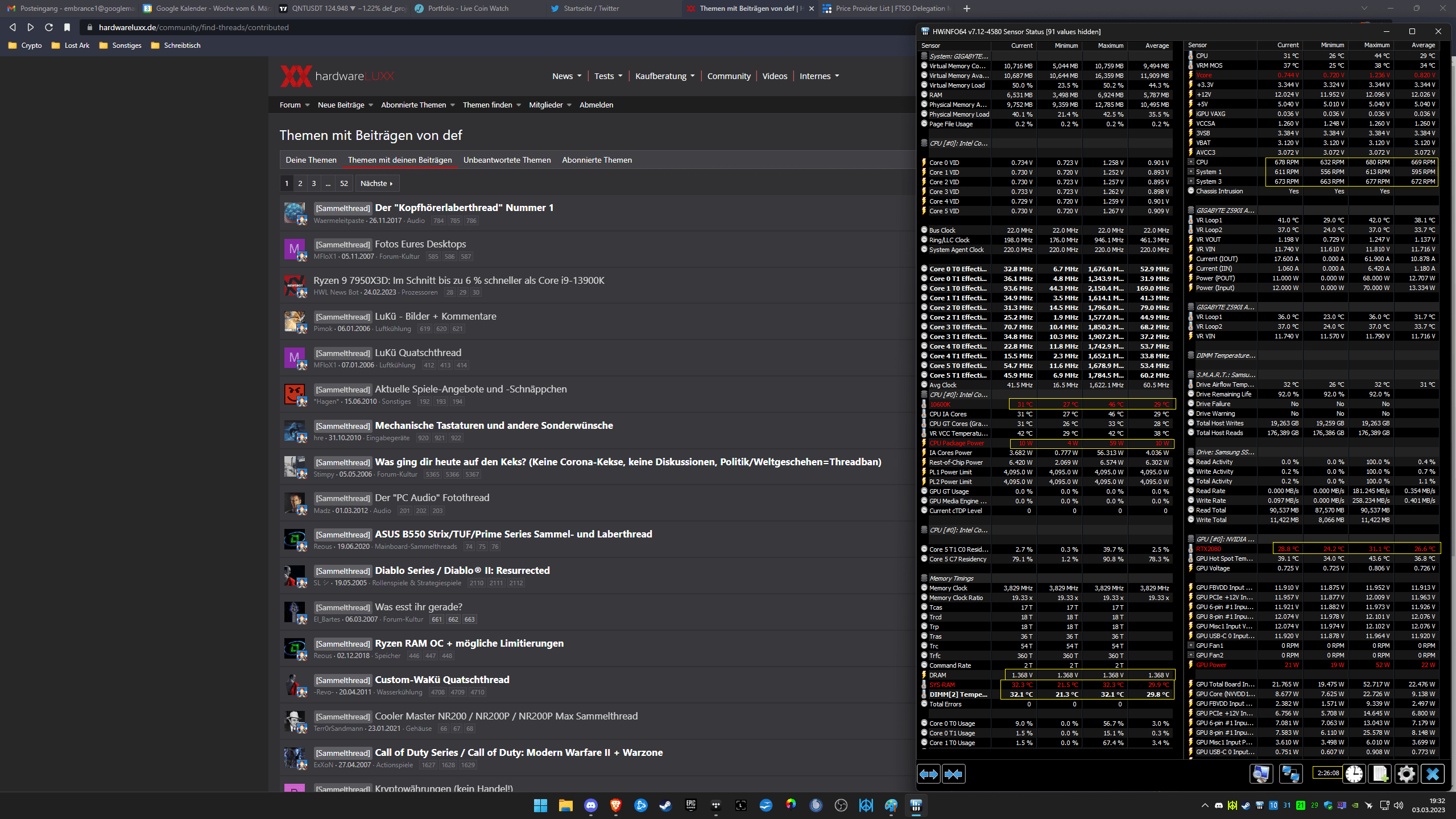Click the browser address bar URL
The image size is (1456, 819).
pyautogui.click(x=193, y=27)
